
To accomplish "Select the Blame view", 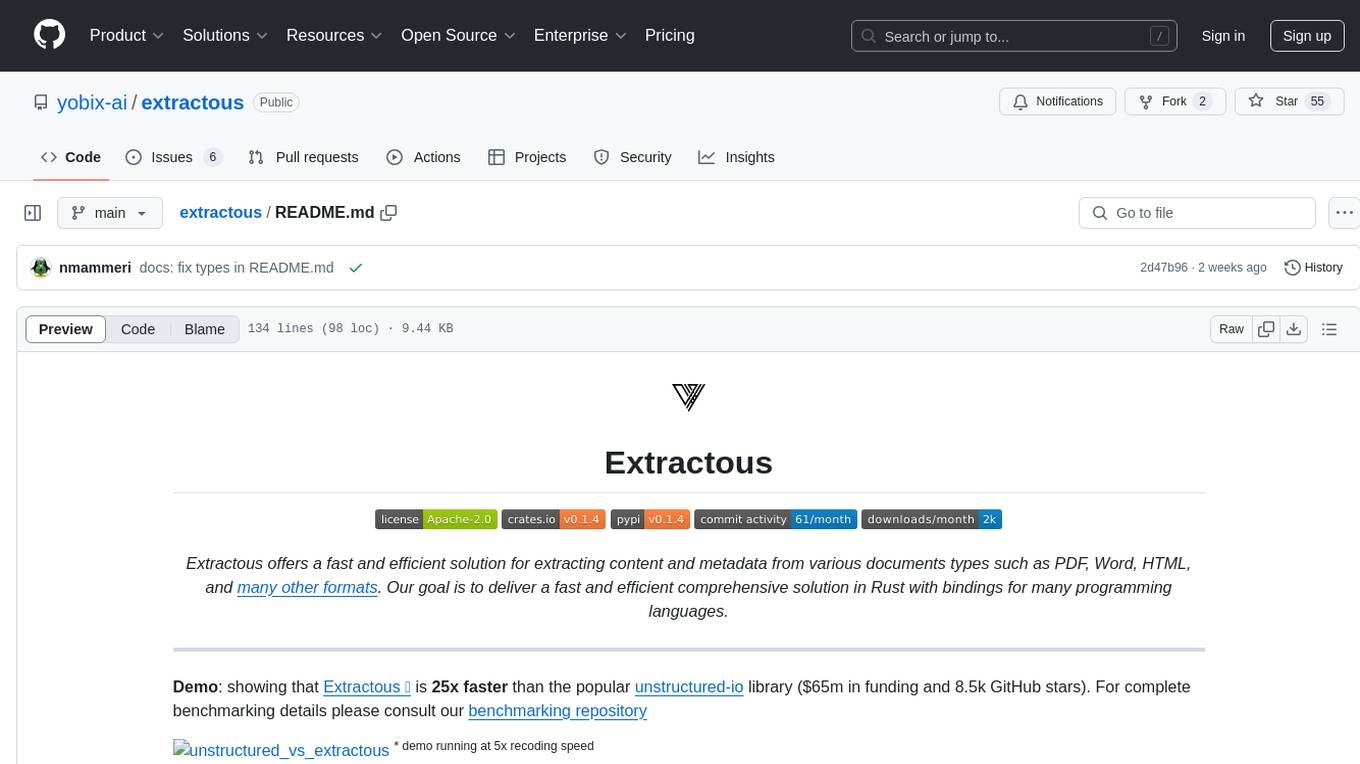I will click(204, 329).
